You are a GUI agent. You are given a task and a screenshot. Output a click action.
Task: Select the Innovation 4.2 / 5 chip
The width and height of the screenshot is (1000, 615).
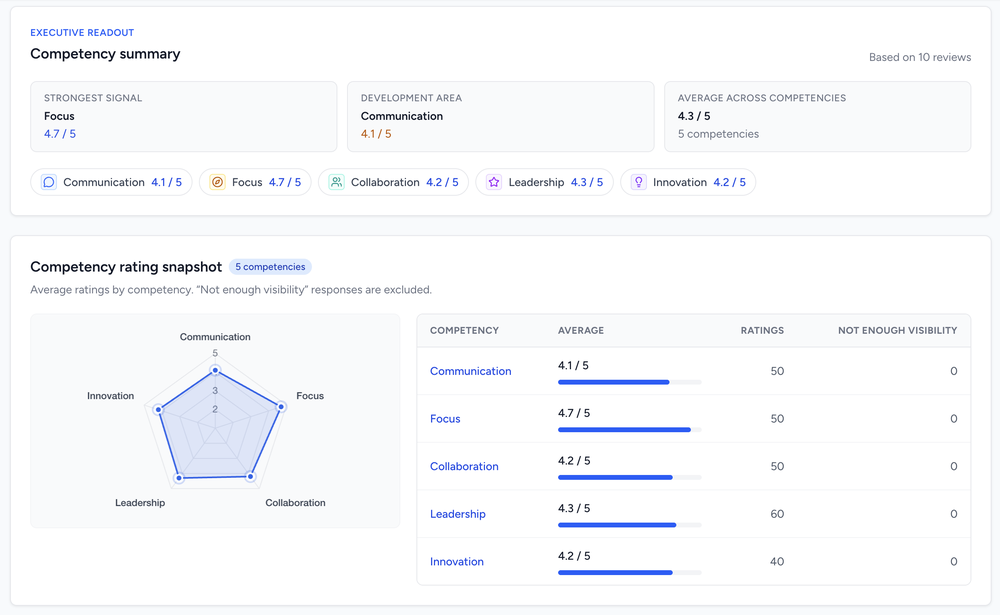[688, 182]
